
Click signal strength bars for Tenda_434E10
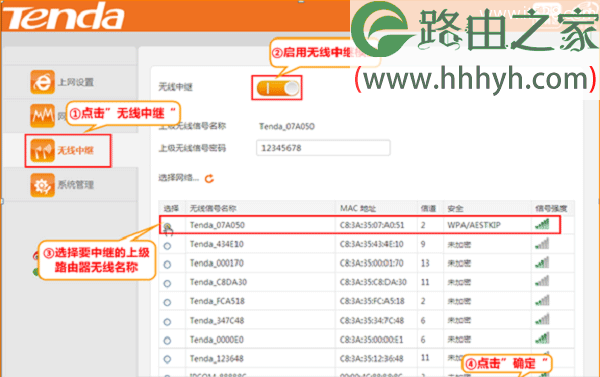tap(542, 243)
